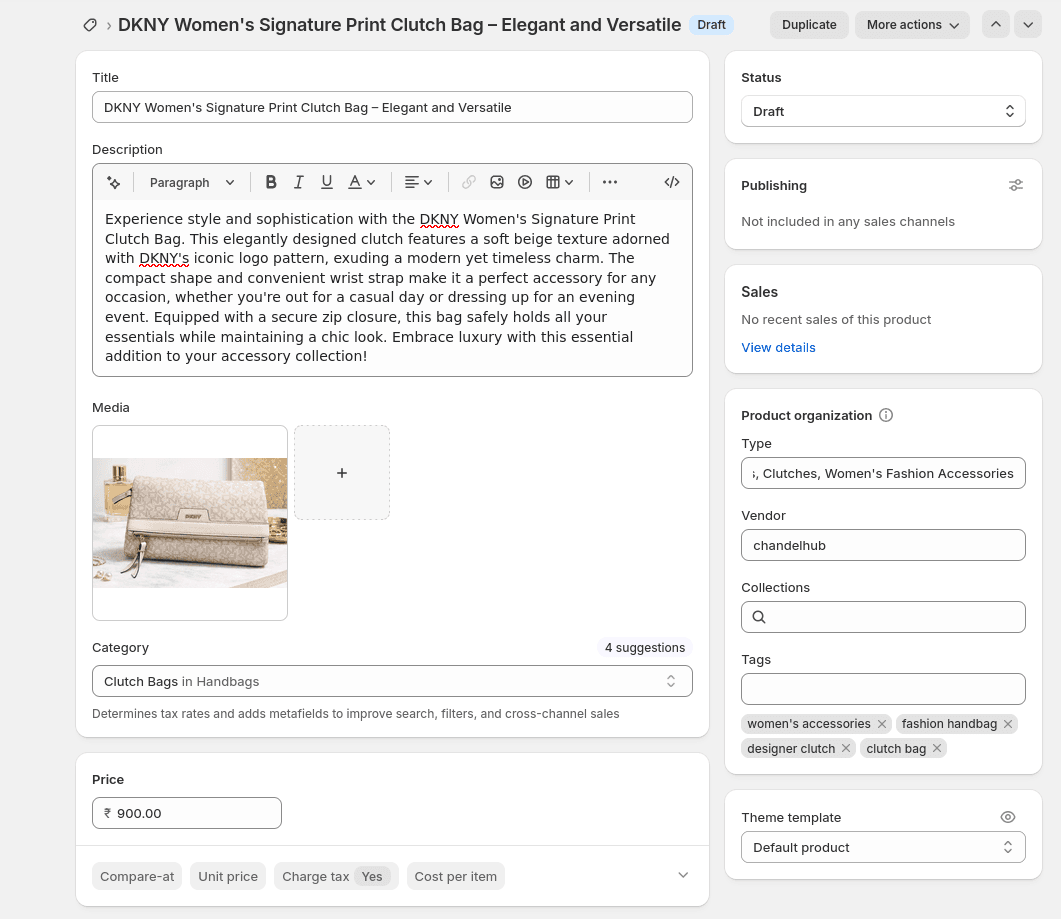The image size is (1061, 919).
Task: Show Product organization info icon
Action: (886, 416)
